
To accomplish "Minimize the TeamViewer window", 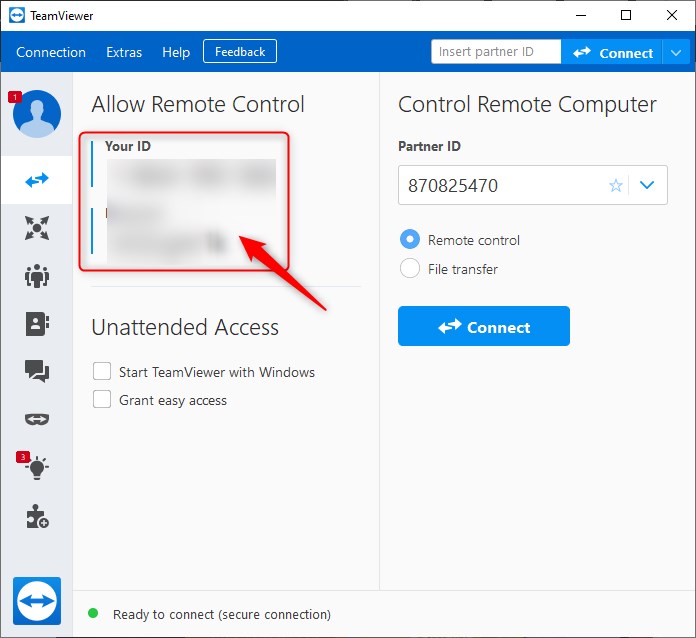I will coord(581,16).
